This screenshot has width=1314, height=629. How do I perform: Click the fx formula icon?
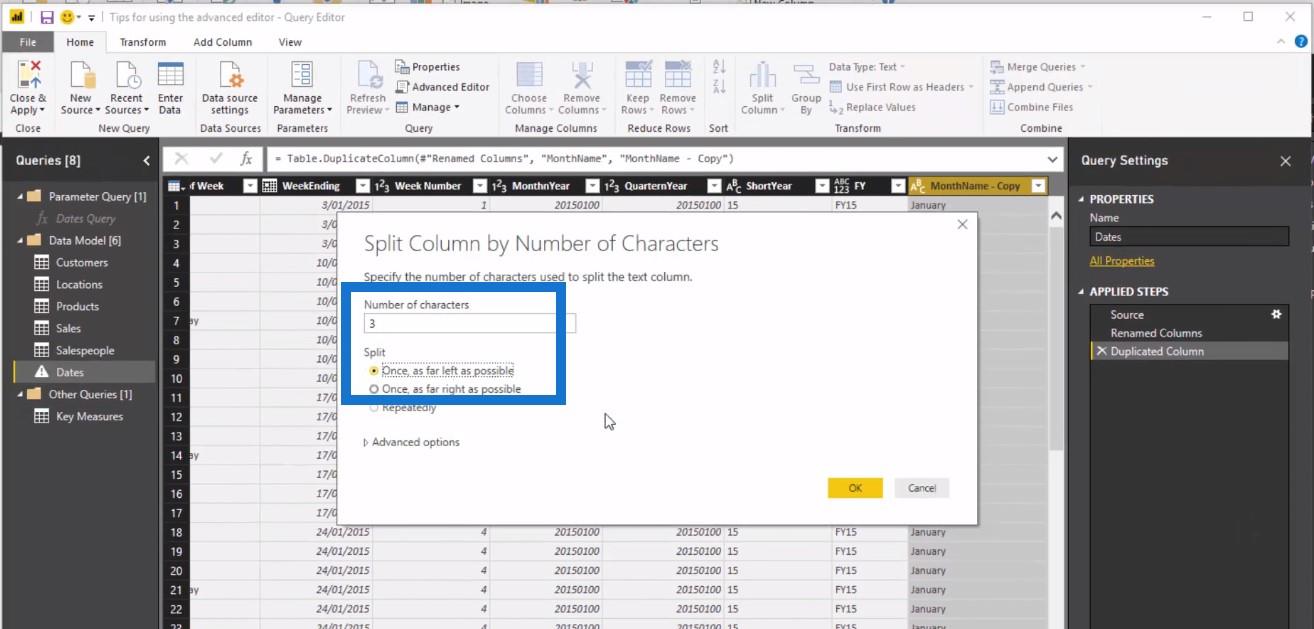click(246, 159)
